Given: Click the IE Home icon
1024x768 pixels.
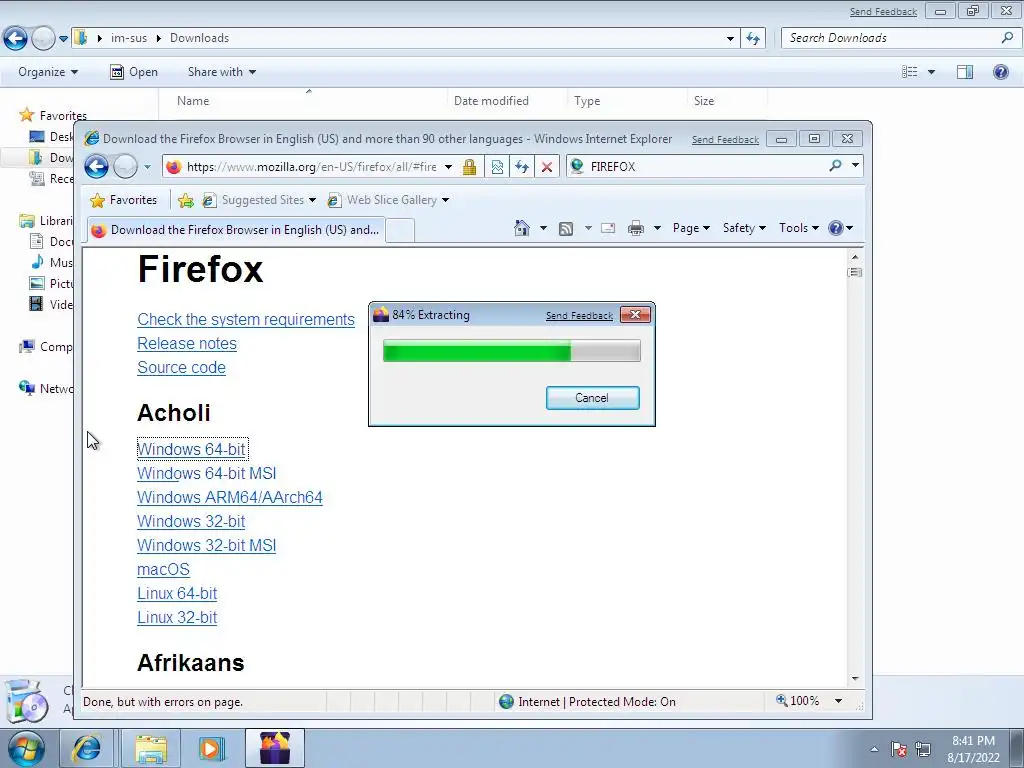Looking at the screenshot, I should pos(521,228).
